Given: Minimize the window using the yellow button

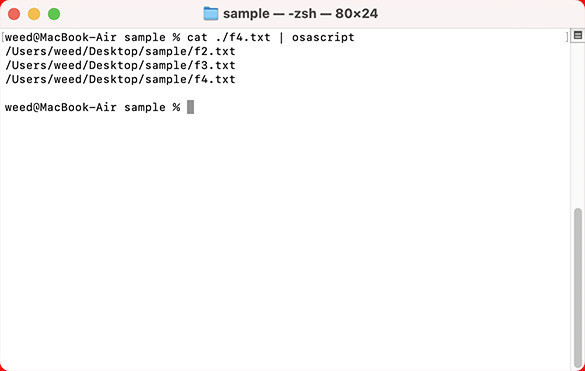Looking at the screenshot, I should 34,14.
